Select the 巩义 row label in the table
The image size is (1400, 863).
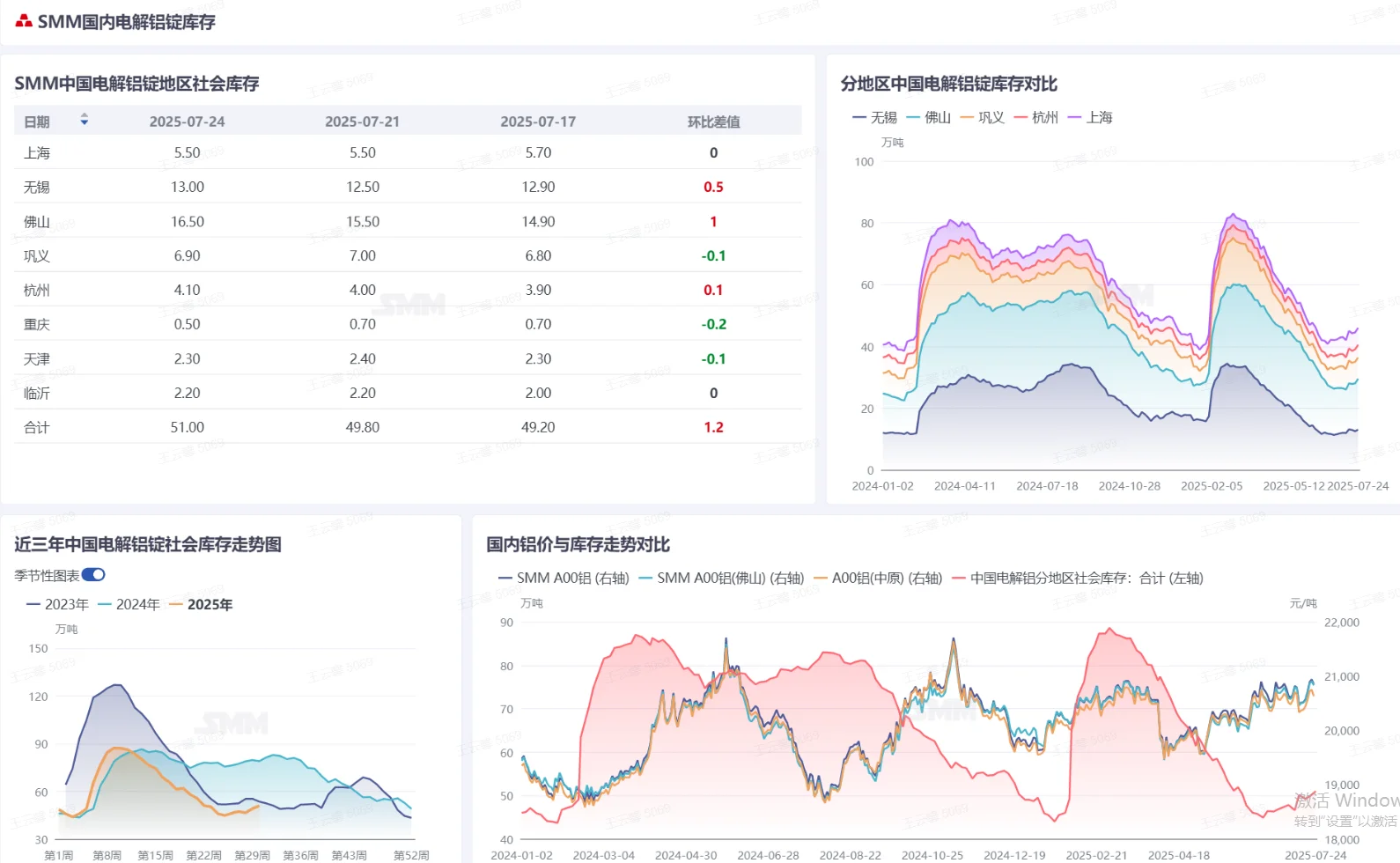[37, 256]
